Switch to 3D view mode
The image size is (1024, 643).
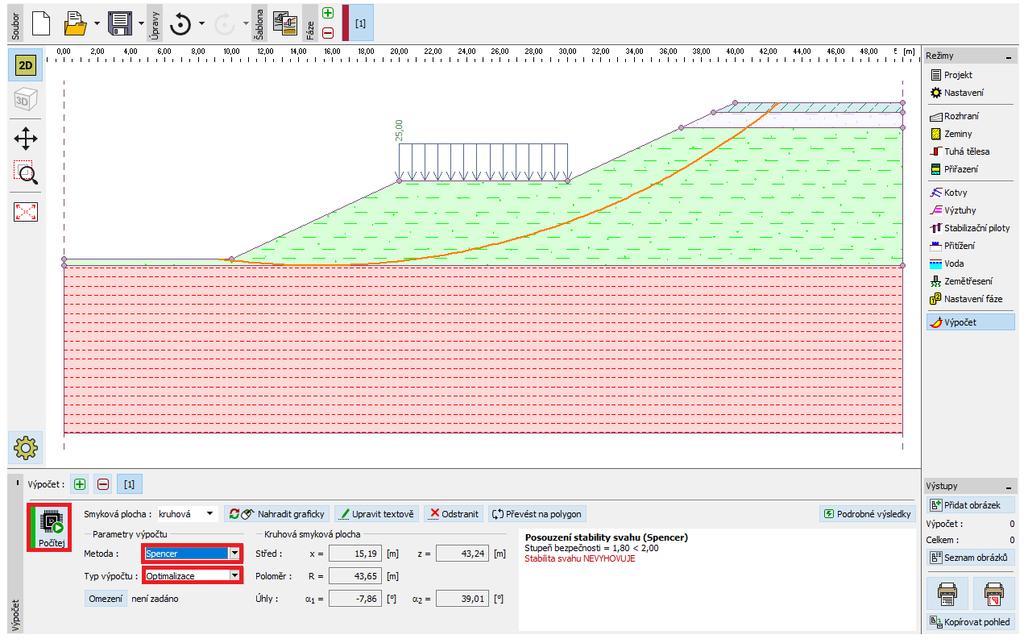(x=25, y=100)
